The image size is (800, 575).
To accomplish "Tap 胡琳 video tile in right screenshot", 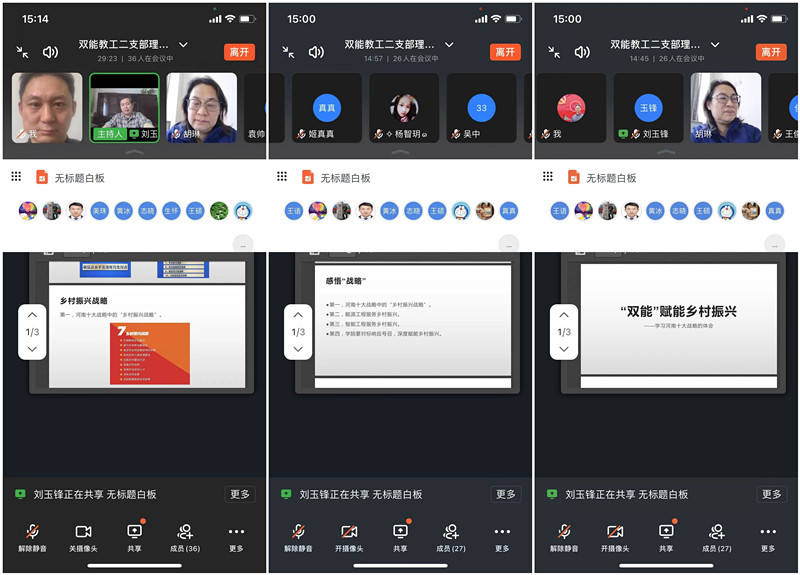I will click(x=725, y=106).
